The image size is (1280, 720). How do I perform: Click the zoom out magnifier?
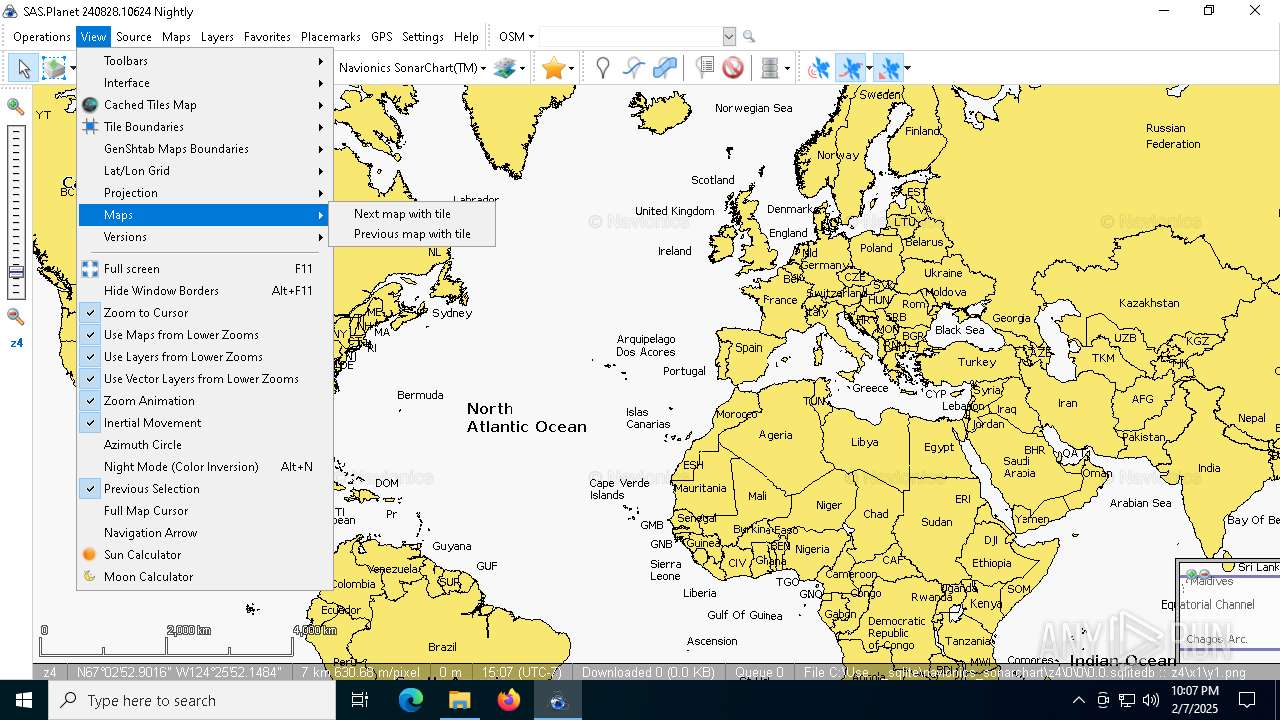pos(15,317)
